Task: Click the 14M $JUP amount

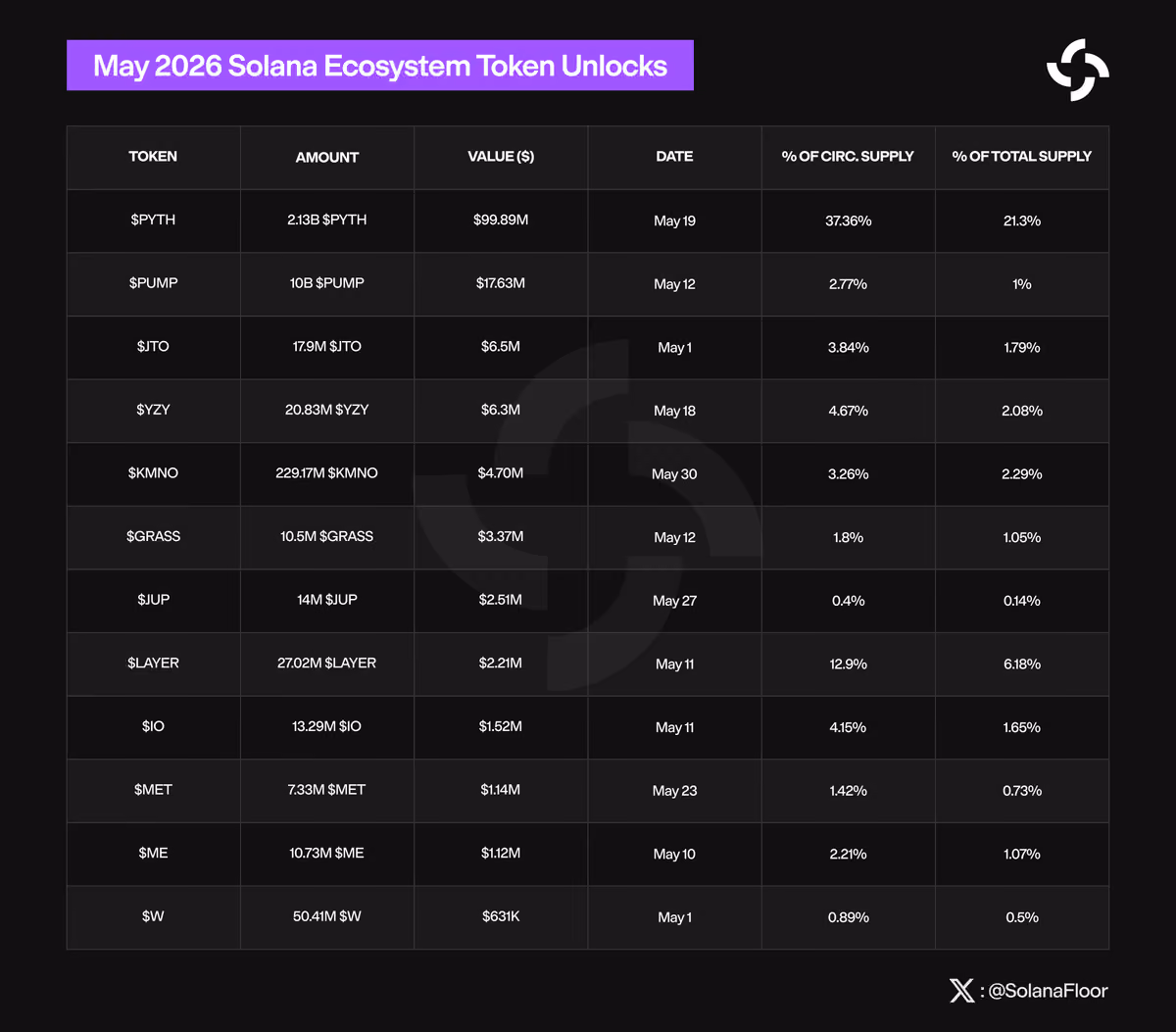Action: click(327, 599)
